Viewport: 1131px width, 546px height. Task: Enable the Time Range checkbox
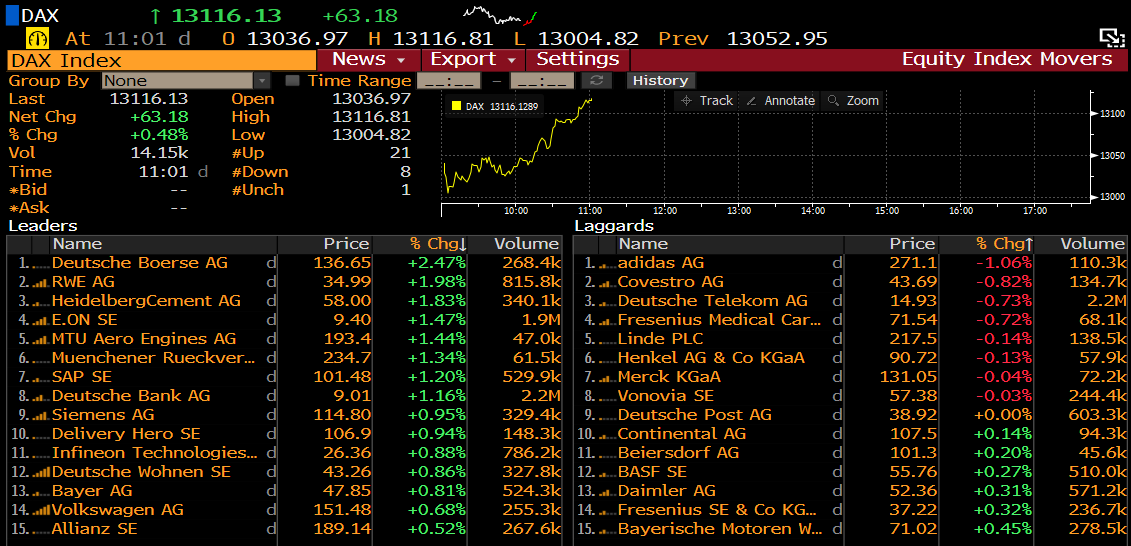[292, 81]
